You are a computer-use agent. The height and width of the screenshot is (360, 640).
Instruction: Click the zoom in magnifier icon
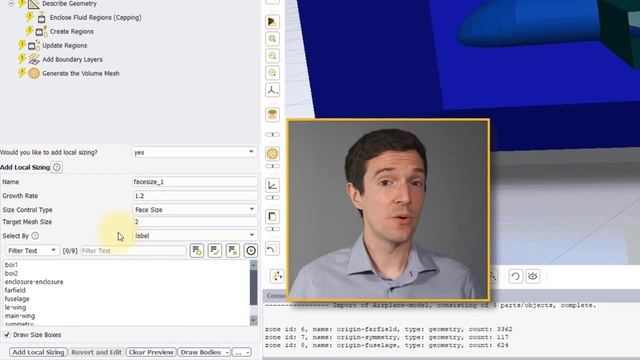[272, 56]
